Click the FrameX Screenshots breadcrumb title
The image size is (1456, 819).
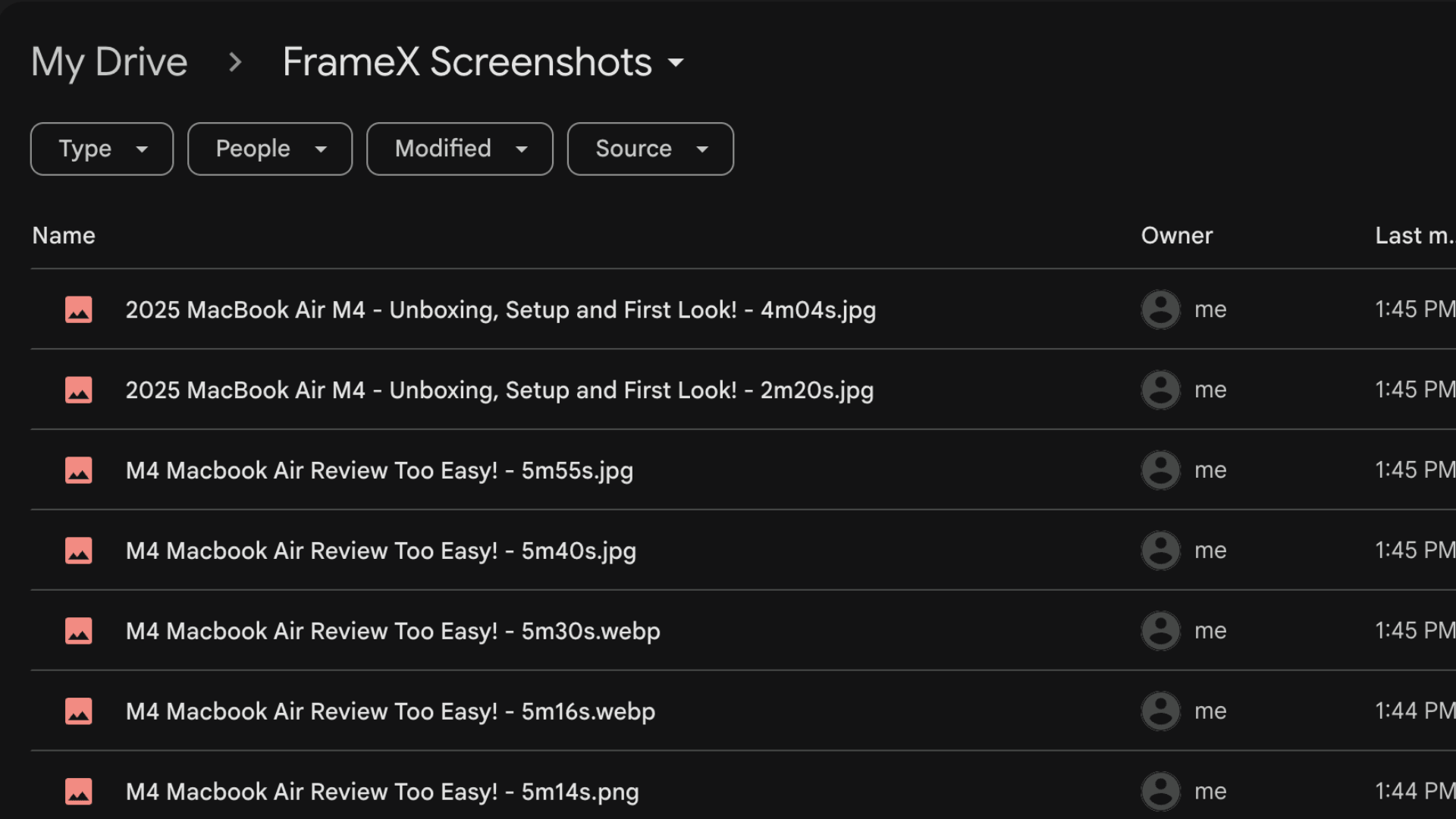pyautogui.click(x=466, y=61)
